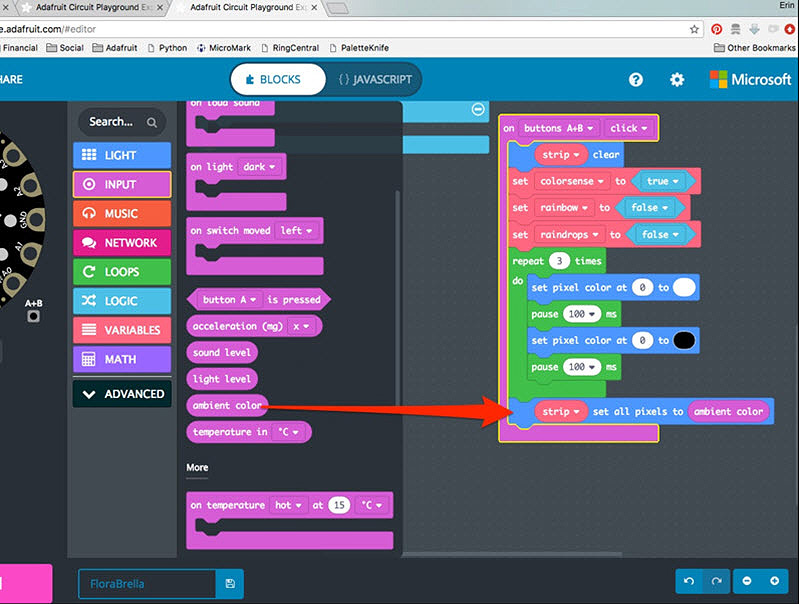Screen dimensions: 800x604
Task: Save the project using the disk icon
Action: coord(229,583)
